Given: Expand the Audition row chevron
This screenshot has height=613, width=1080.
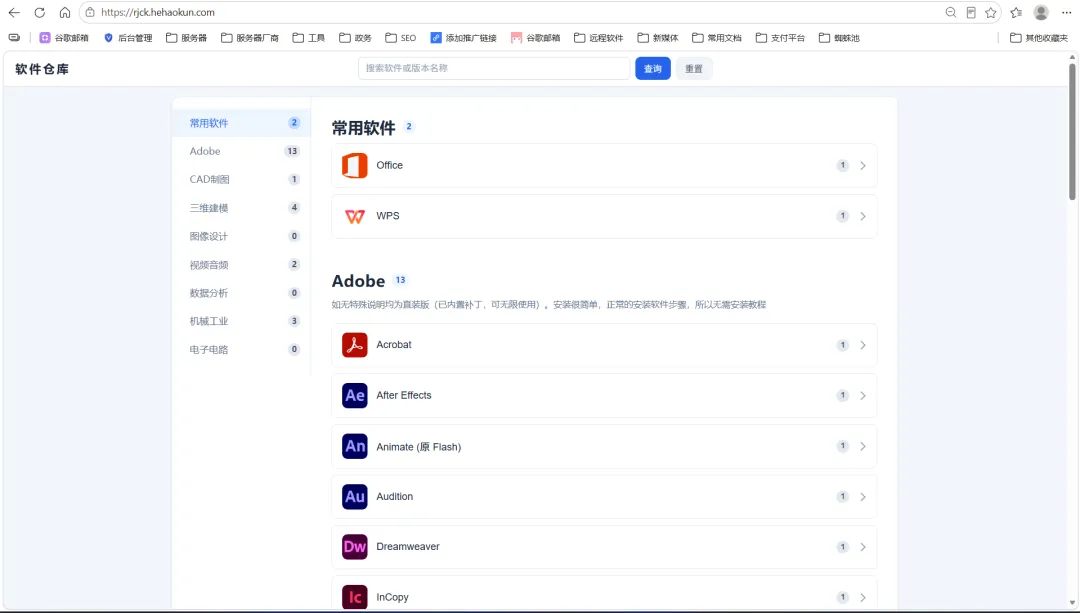Looking at the screenshot, I should coord(862,497).
